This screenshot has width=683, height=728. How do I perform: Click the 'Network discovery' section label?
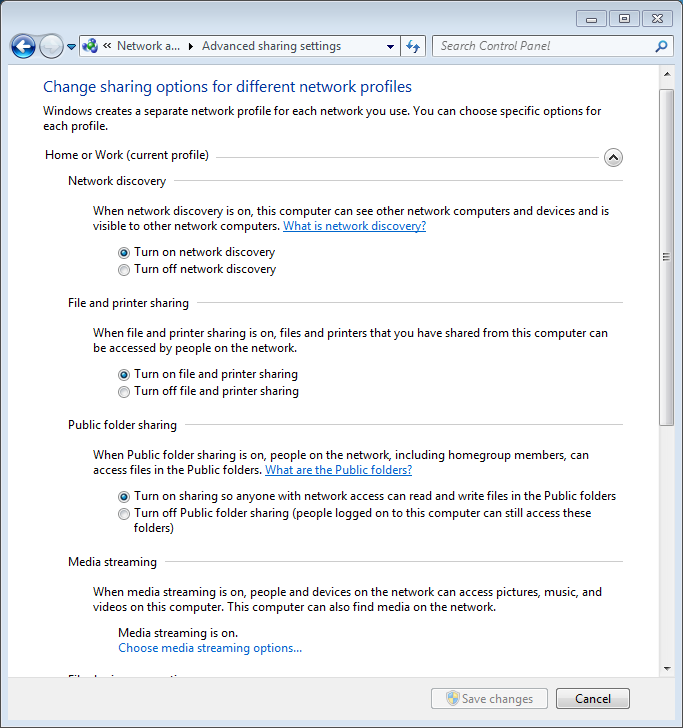click(x=117, y=181)
